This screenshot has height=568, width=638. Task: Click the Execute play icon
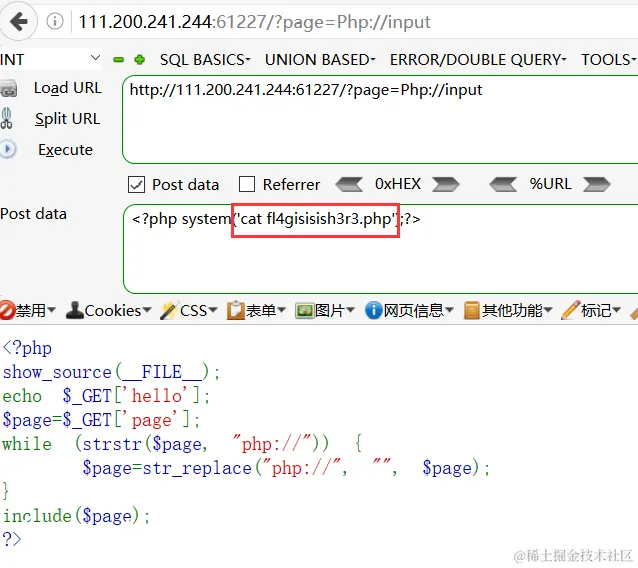pyautogui.click(x=8, y=149)
